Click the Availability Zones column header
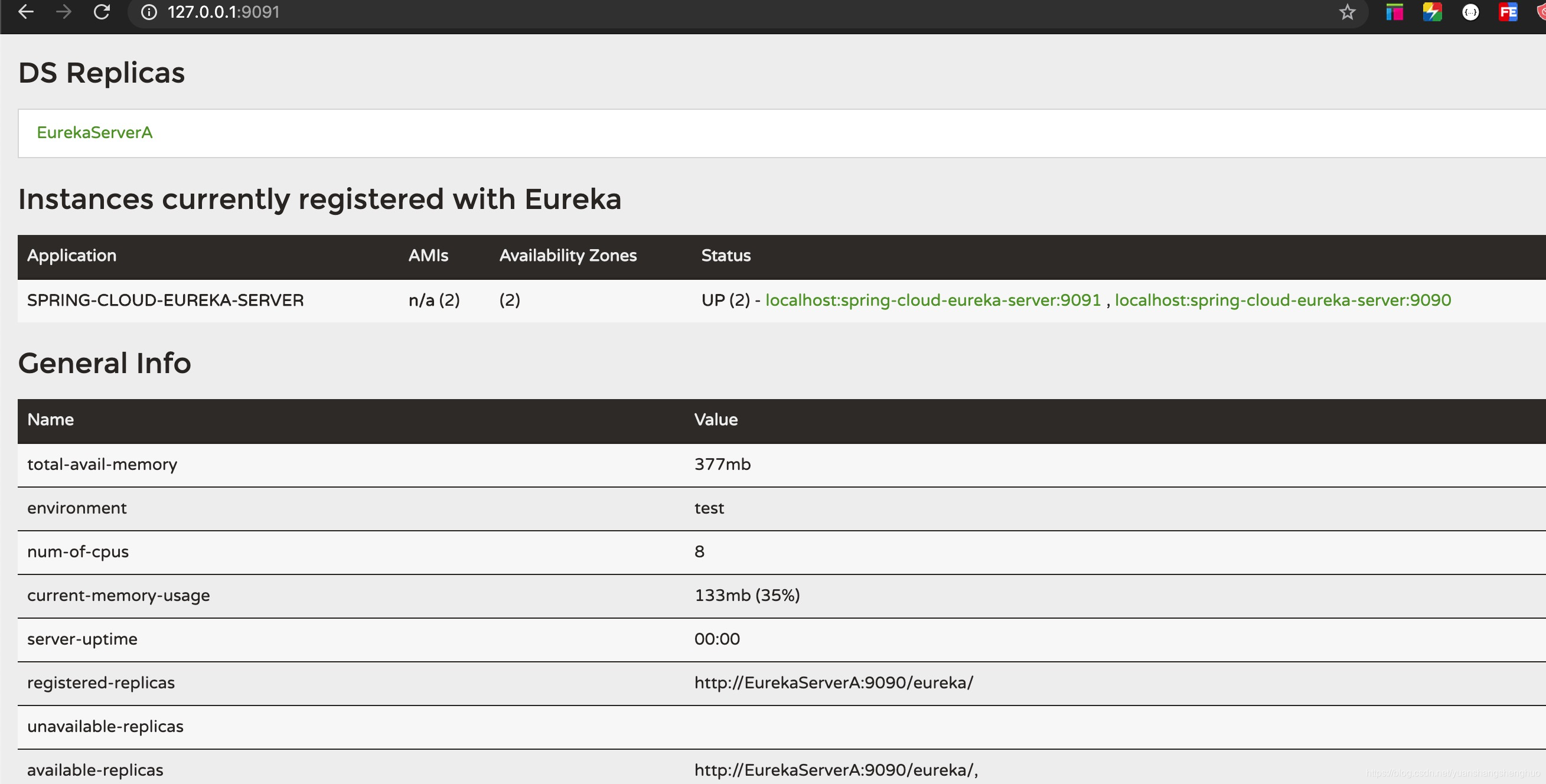The image size is (1546, 784). 567,256
